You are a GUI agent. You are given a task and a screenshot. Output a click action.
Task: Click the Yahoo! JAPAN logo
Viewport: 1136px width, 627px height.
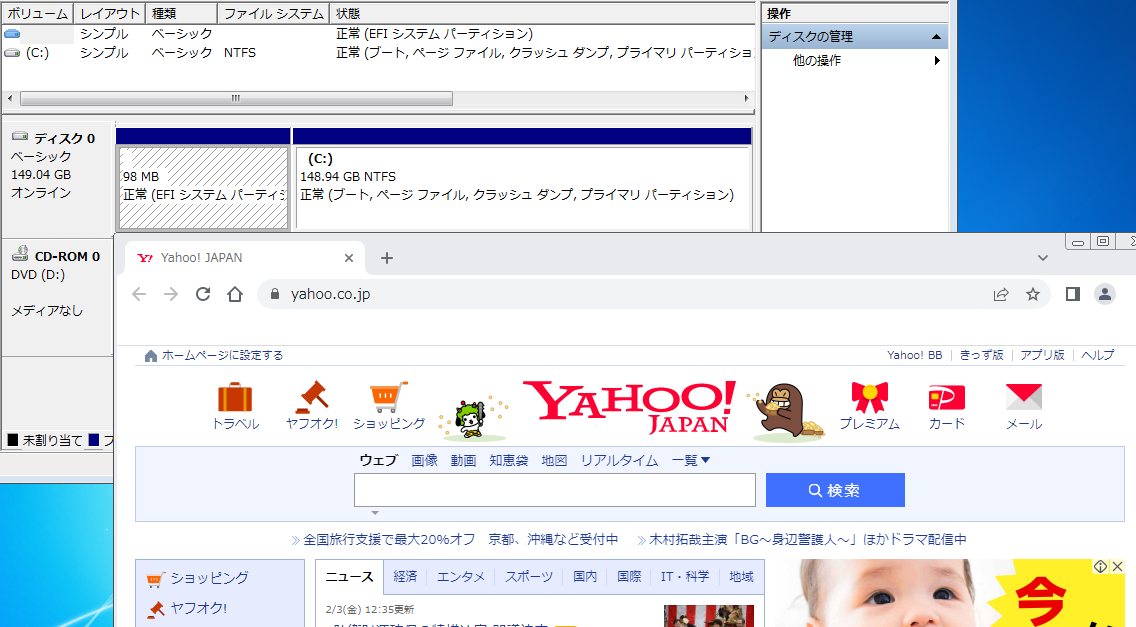[629, 407]
